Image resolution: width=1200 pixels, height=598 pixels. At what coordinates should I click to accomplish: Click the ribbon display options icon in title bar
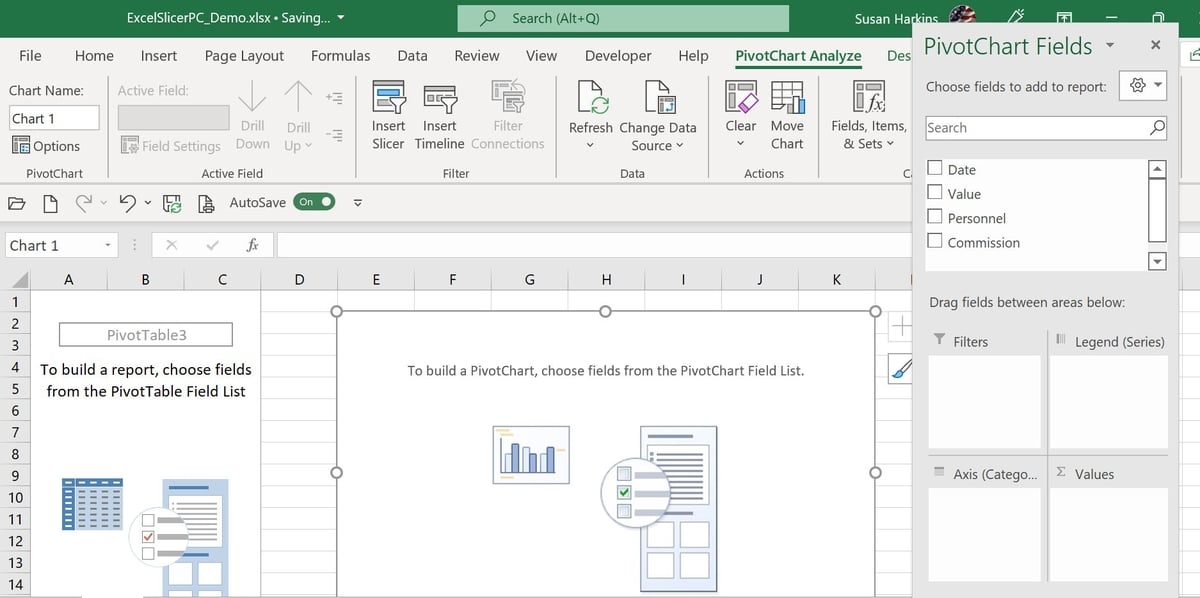1064,17
